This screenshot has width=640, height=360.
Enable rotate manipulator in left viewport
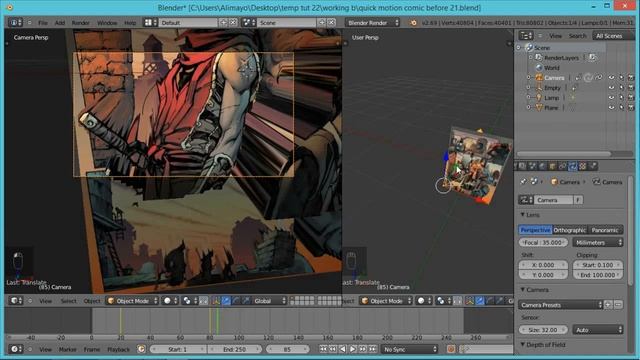(x=236, y=301)
